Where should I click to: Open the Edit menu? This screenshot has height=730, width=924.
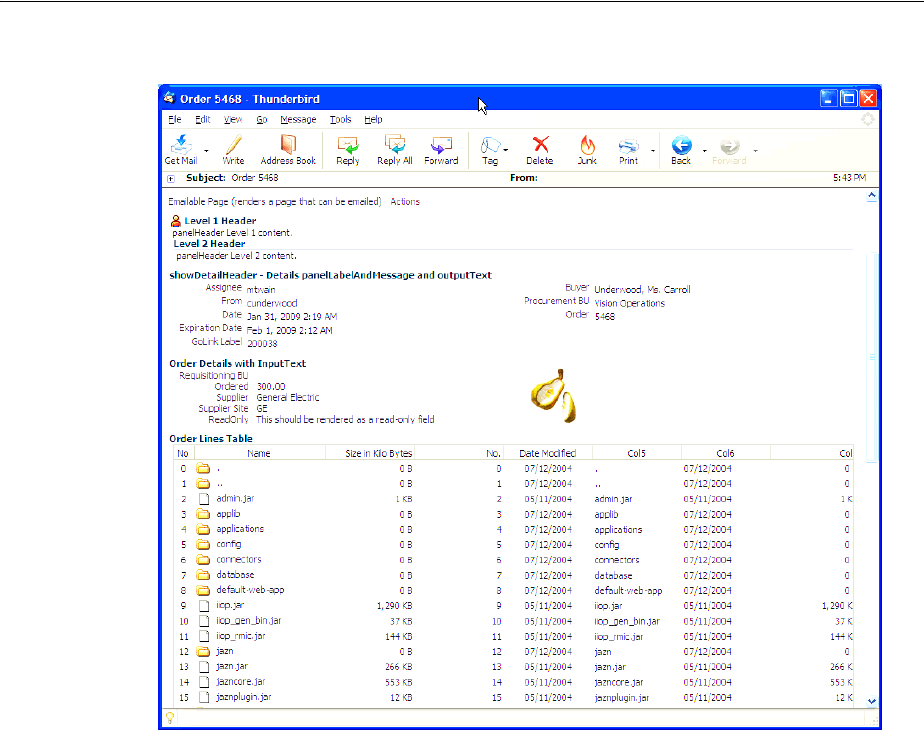click(x=203, y=119)
